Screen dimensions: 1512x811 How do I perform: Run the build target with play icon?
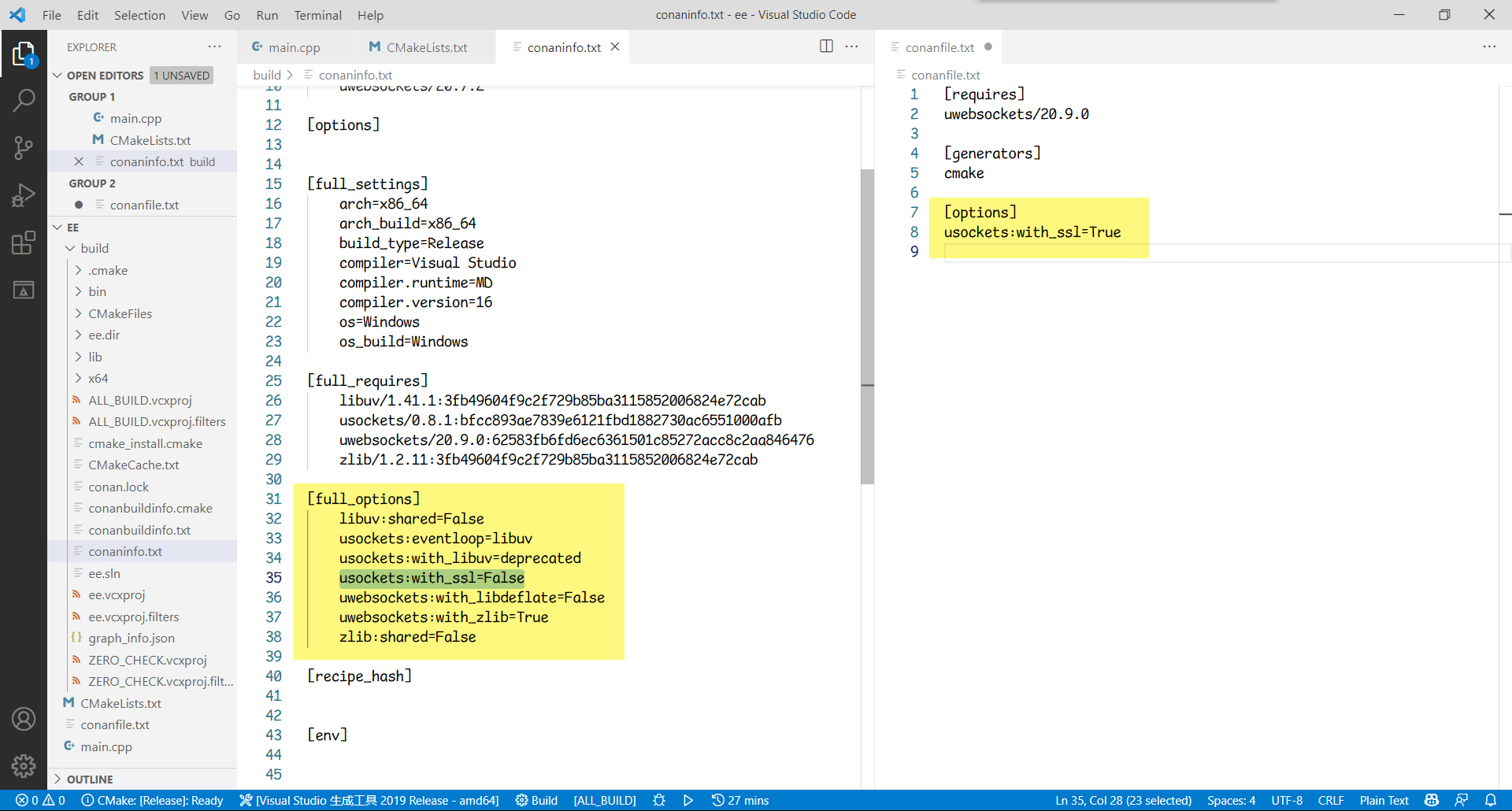[x=688, y=800]
